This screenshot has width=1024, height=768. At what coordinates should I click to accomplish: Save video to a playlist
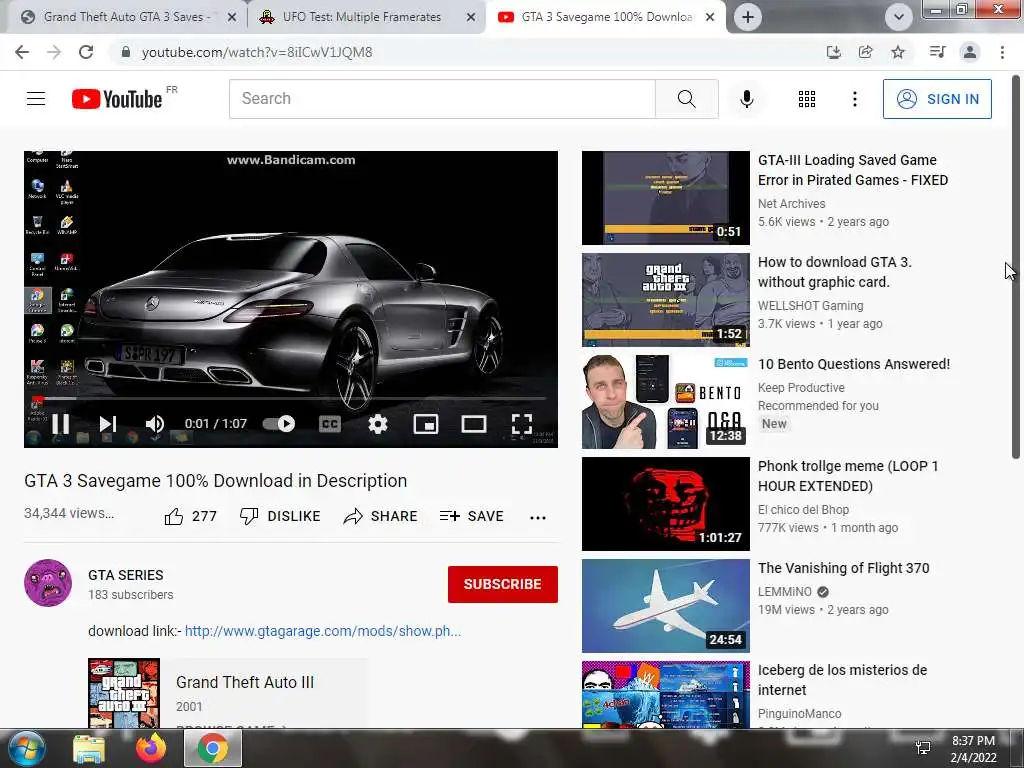tap(472, 516)
